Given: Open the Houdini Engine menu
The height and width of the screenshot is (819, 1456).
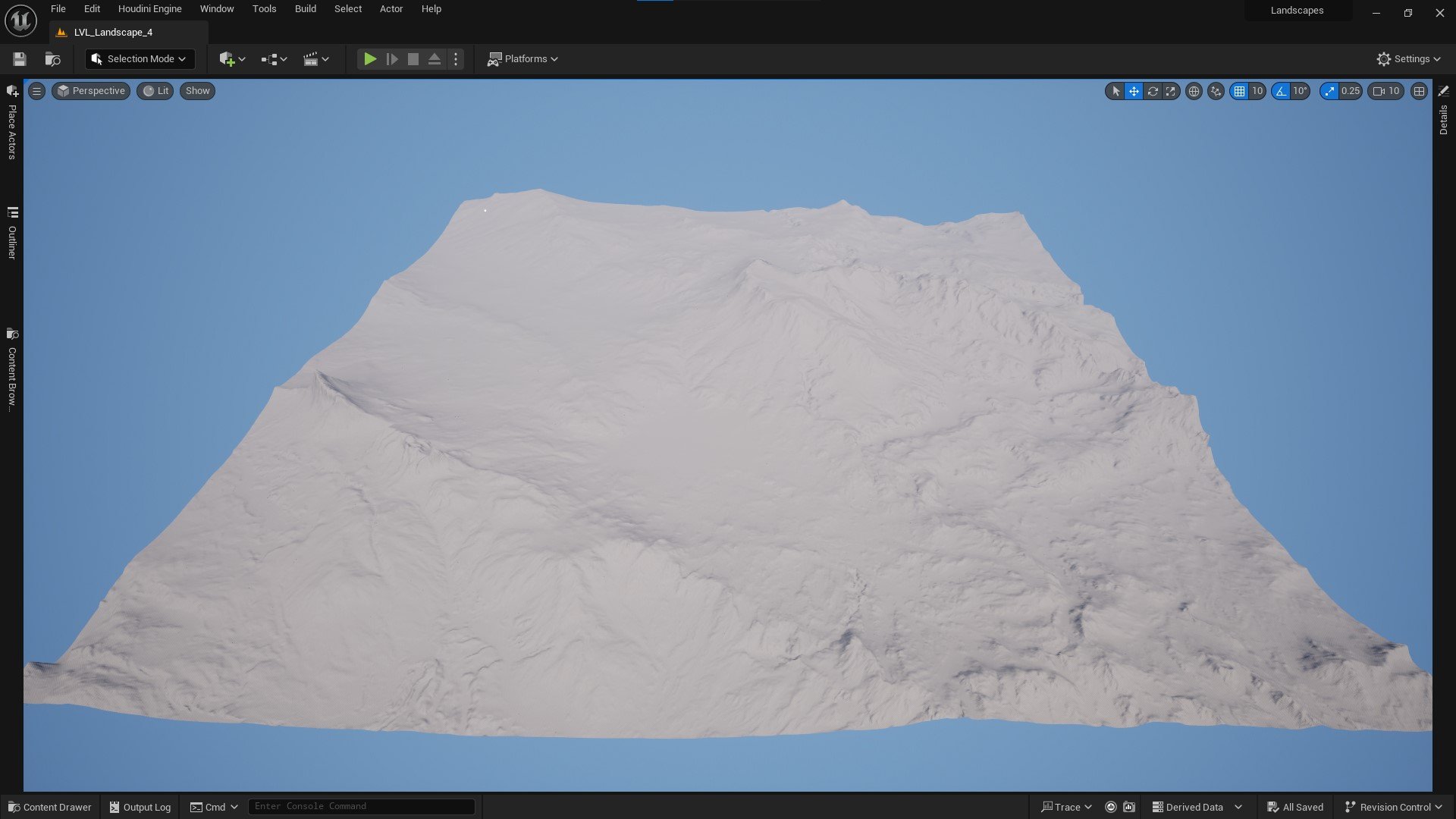Looking at the screenshot, I should point(149,9).
